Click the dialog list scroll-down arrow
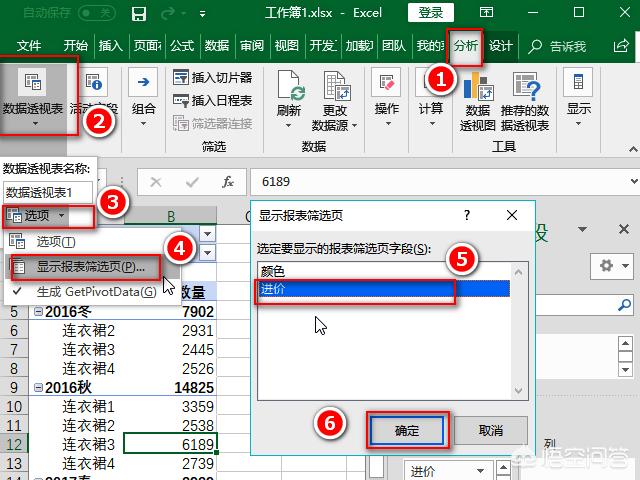This screenshot has width=640, height=480. point(518,390)
